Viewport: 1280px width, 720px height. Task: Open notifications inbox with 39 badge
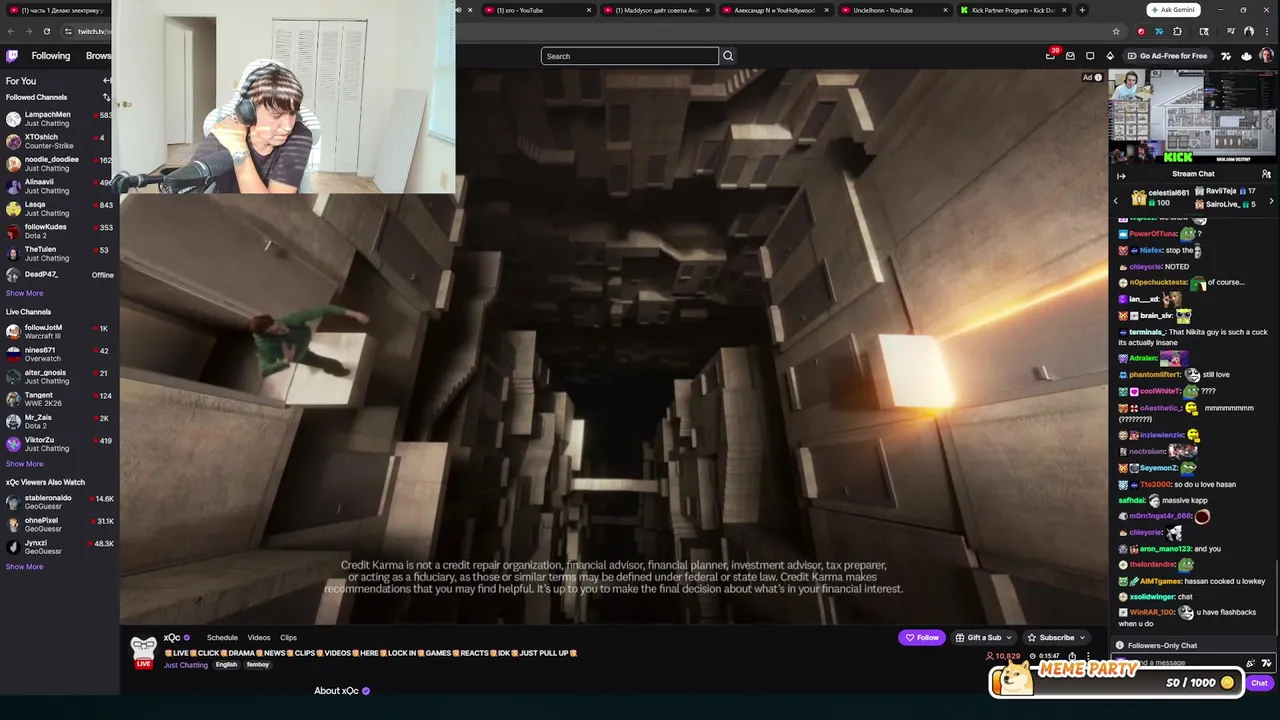[1050, 56]
